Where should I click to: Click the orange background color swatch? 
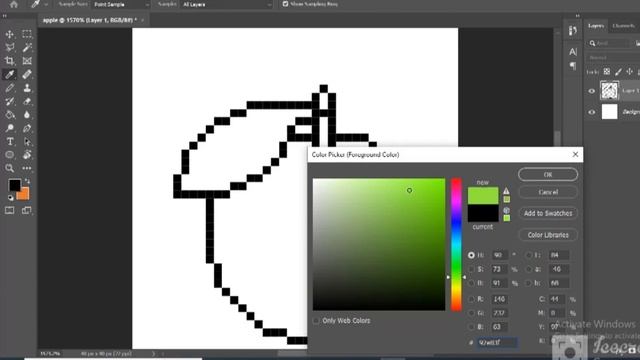coord(24,196)
